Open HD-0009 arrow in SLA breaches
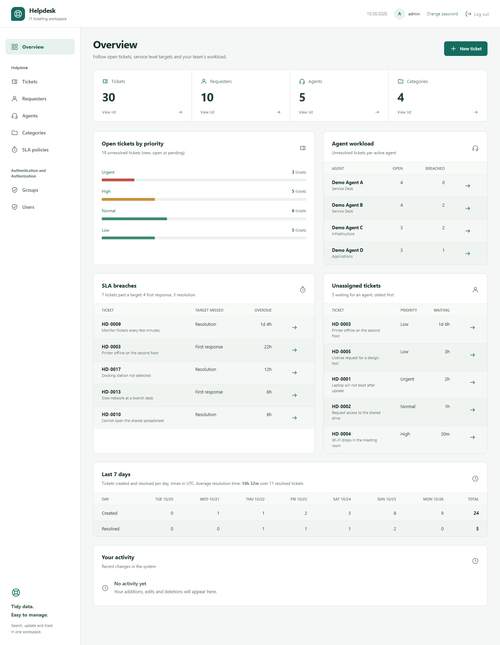The image size is (500, 645). click(x=294, y=327)
